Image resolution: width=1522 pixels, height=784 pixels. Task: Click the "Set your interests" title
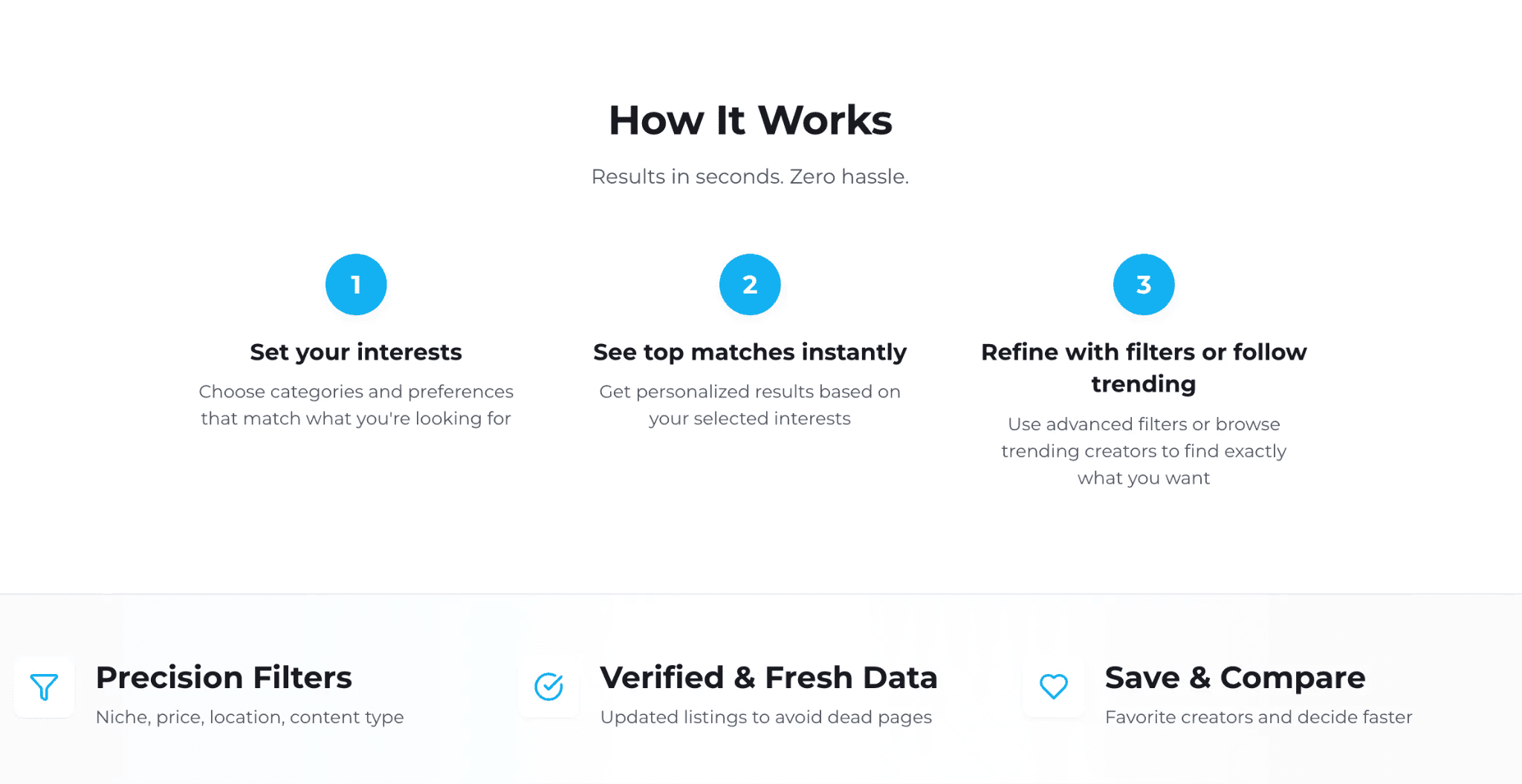(356, 352)
